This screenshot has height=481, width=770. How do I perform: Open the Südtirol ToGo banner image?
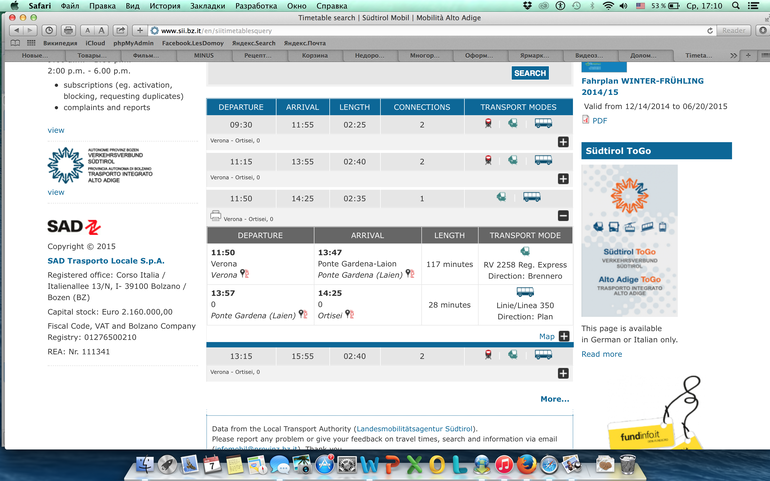tap(630, 241)
